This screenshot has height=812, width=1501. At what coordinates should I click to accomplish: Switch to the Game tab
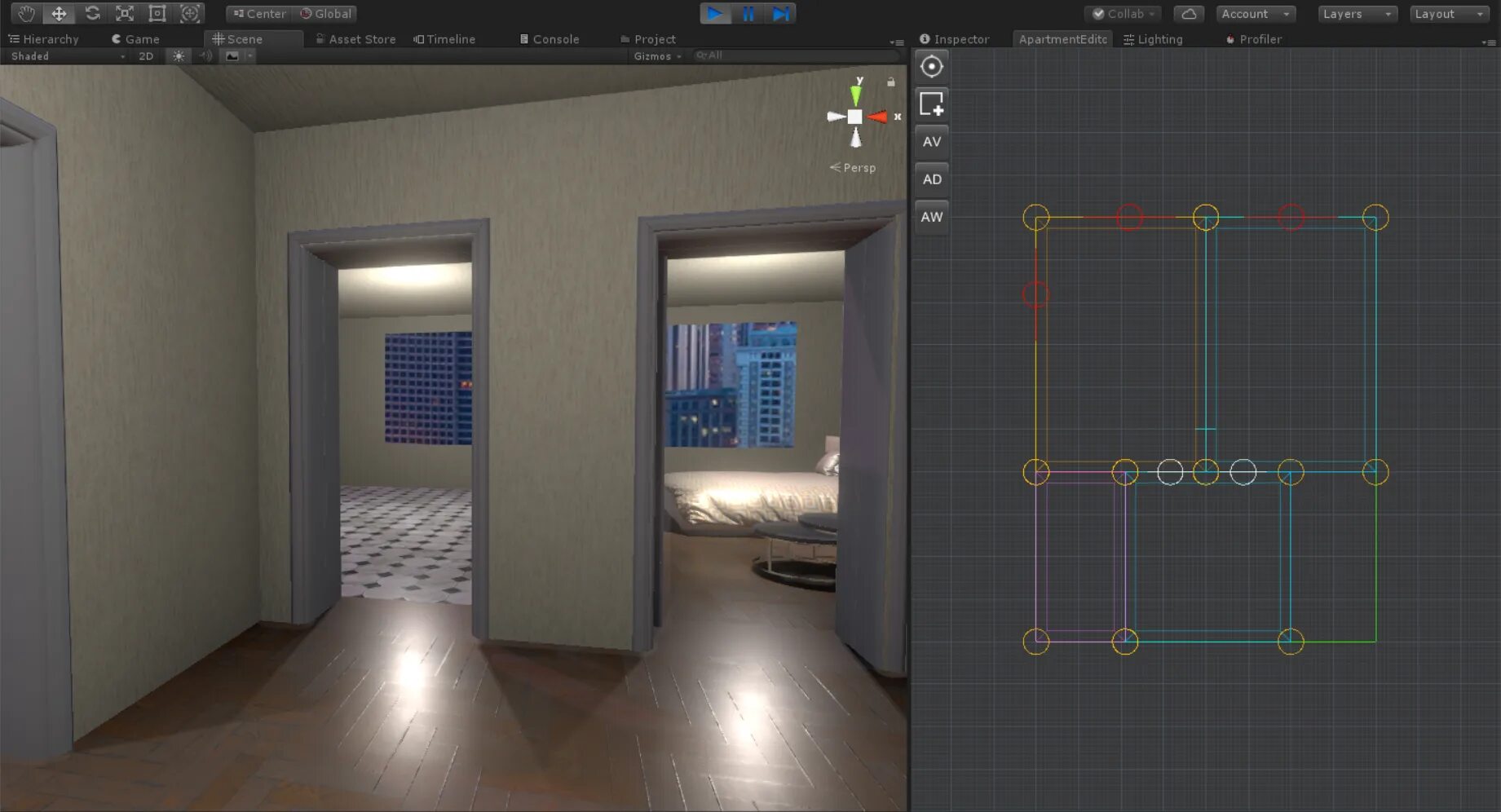pyautogui.click(x=135, y=39)
